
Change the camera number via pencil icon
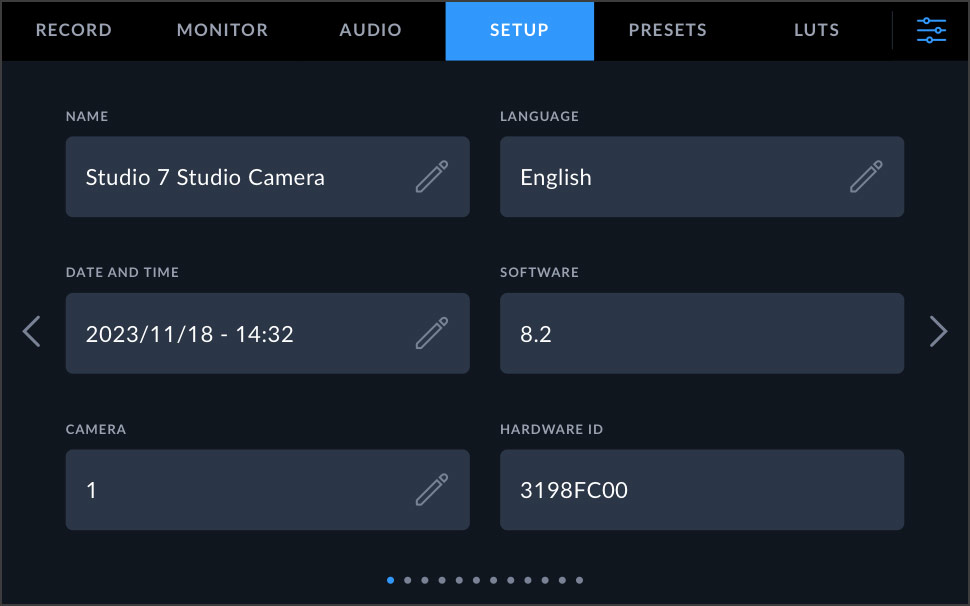[432, 489]
